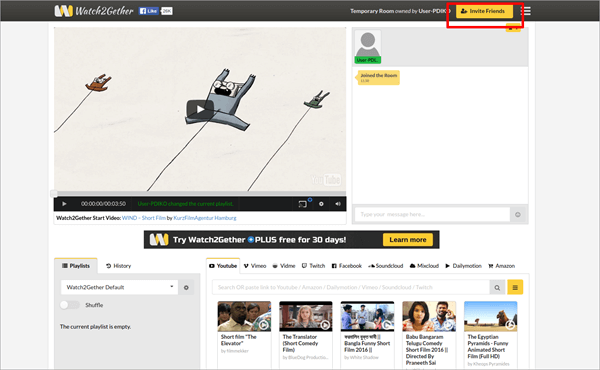Click the yellow list view button
Viewport: 600px width, 370px height.
[515, 287]
